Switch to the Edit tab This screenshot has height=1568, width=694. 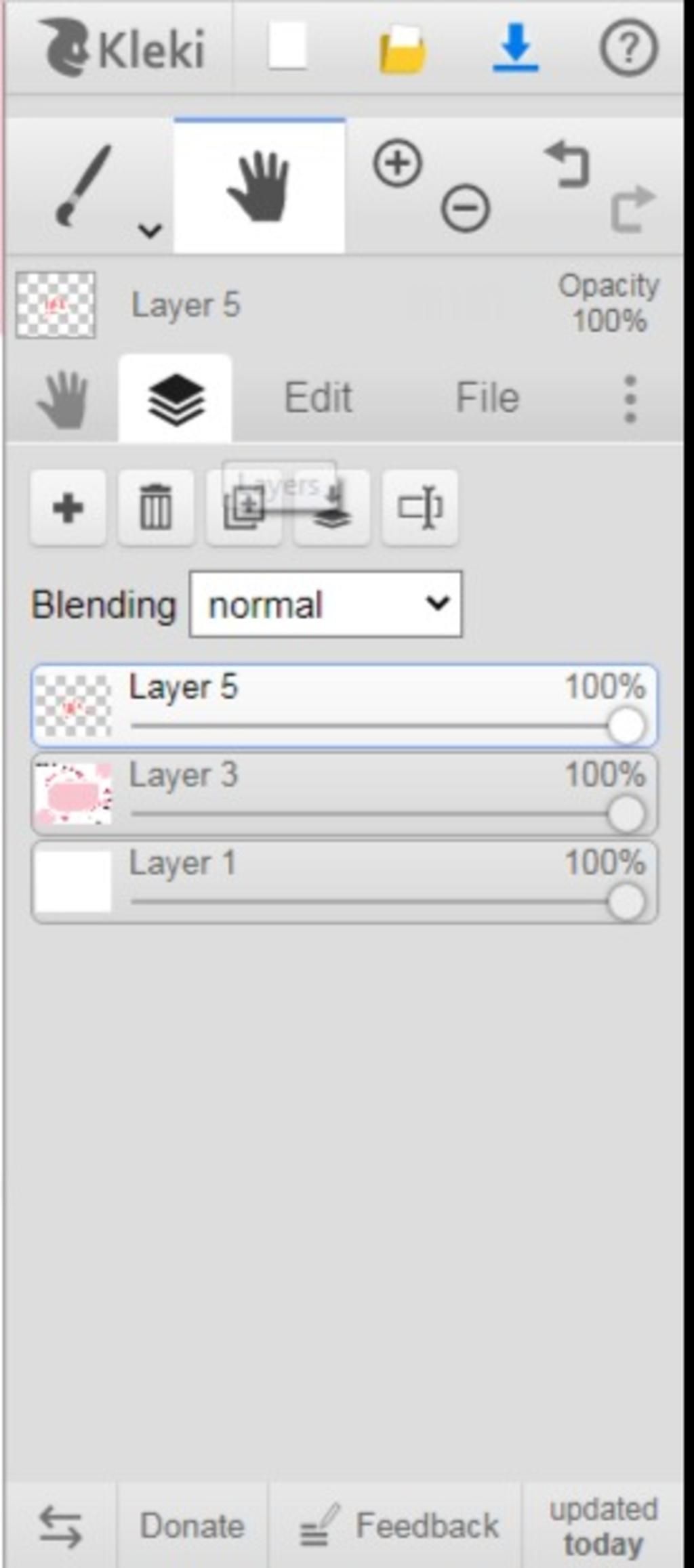(318, 398)
